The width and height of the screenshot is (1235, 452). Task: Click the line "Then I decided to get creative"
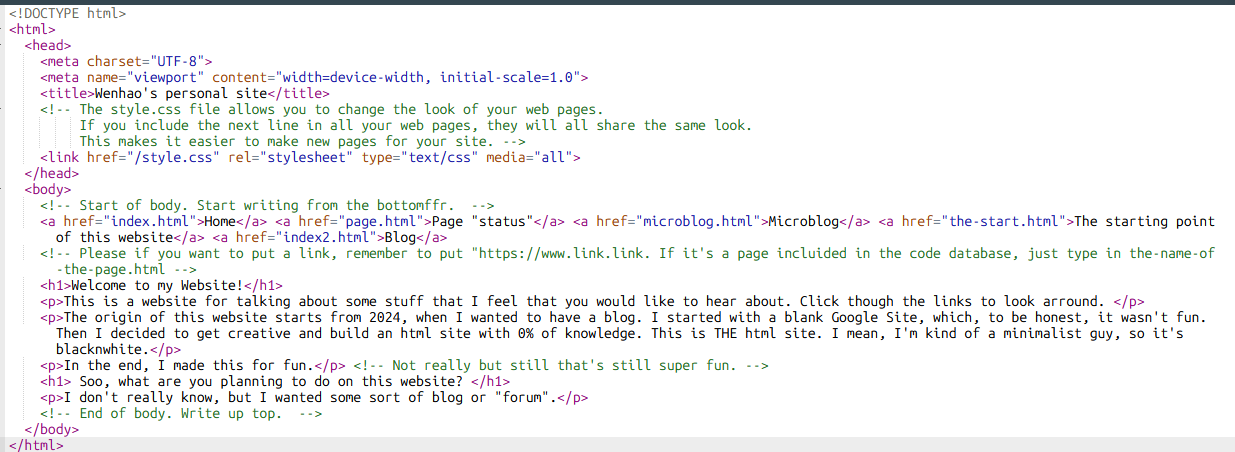point(620,333)
